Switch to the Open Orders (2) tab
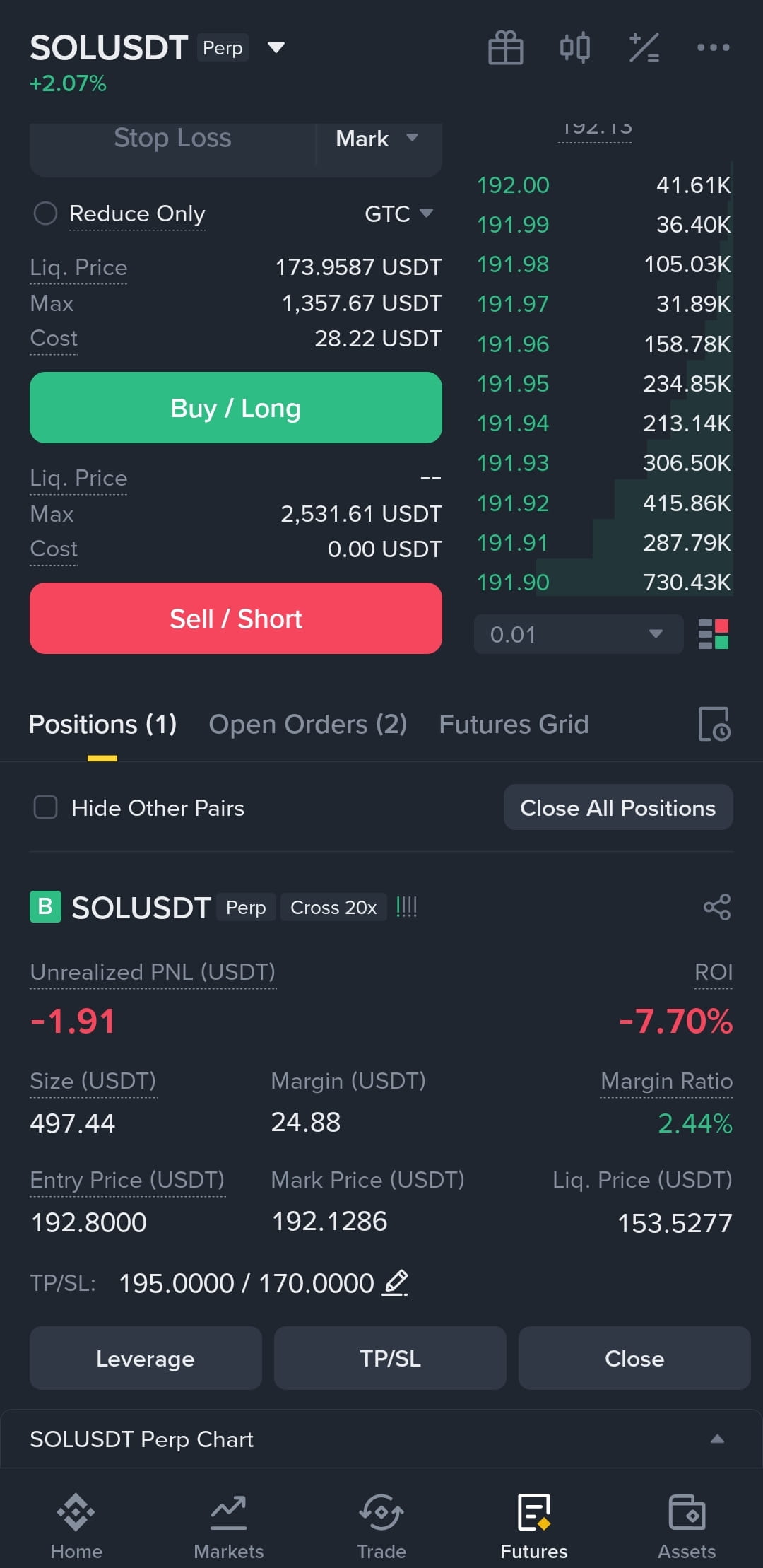Viewport: 763px width, 1568px height. coord(308,724)
